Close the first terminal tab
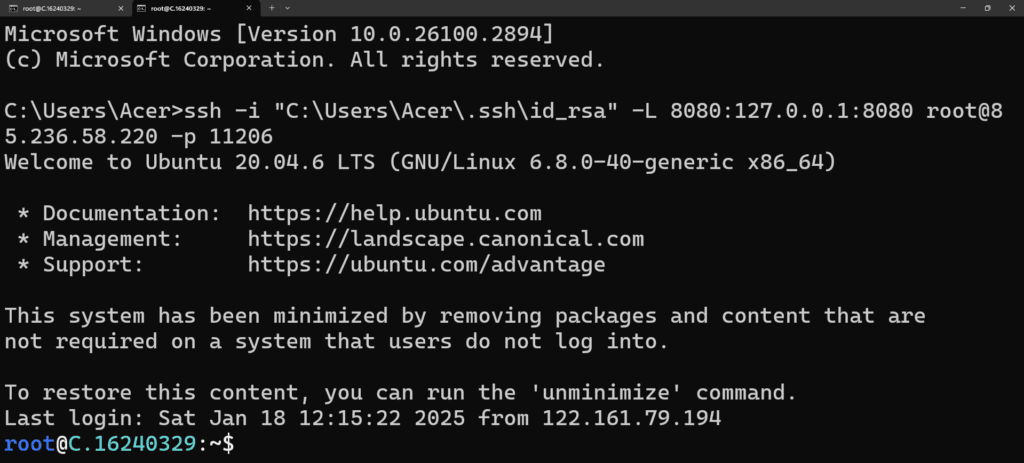 (120, 8)
